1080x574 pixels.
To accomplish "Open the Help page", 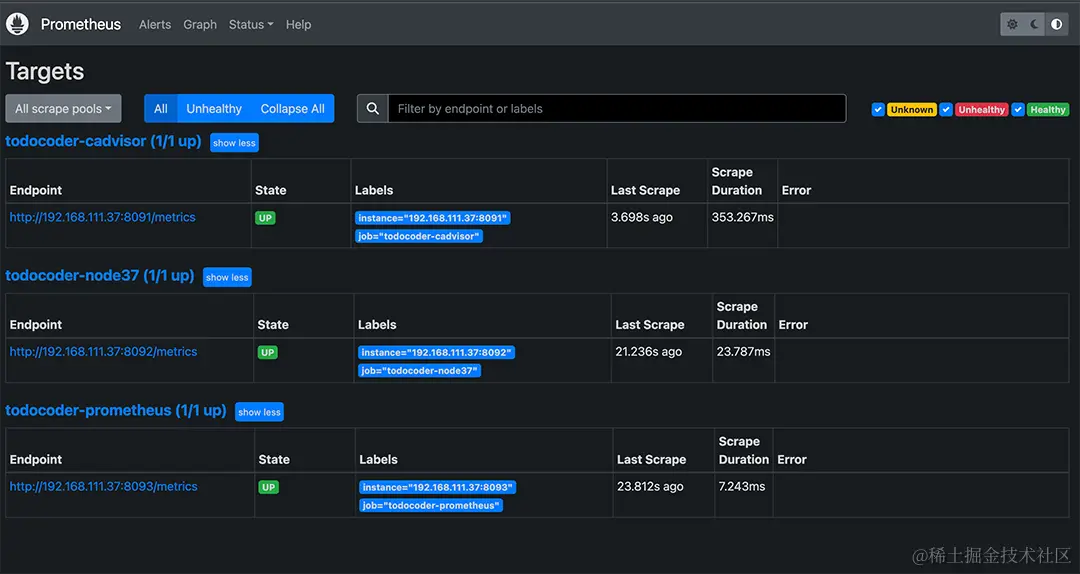I will 298,24.
